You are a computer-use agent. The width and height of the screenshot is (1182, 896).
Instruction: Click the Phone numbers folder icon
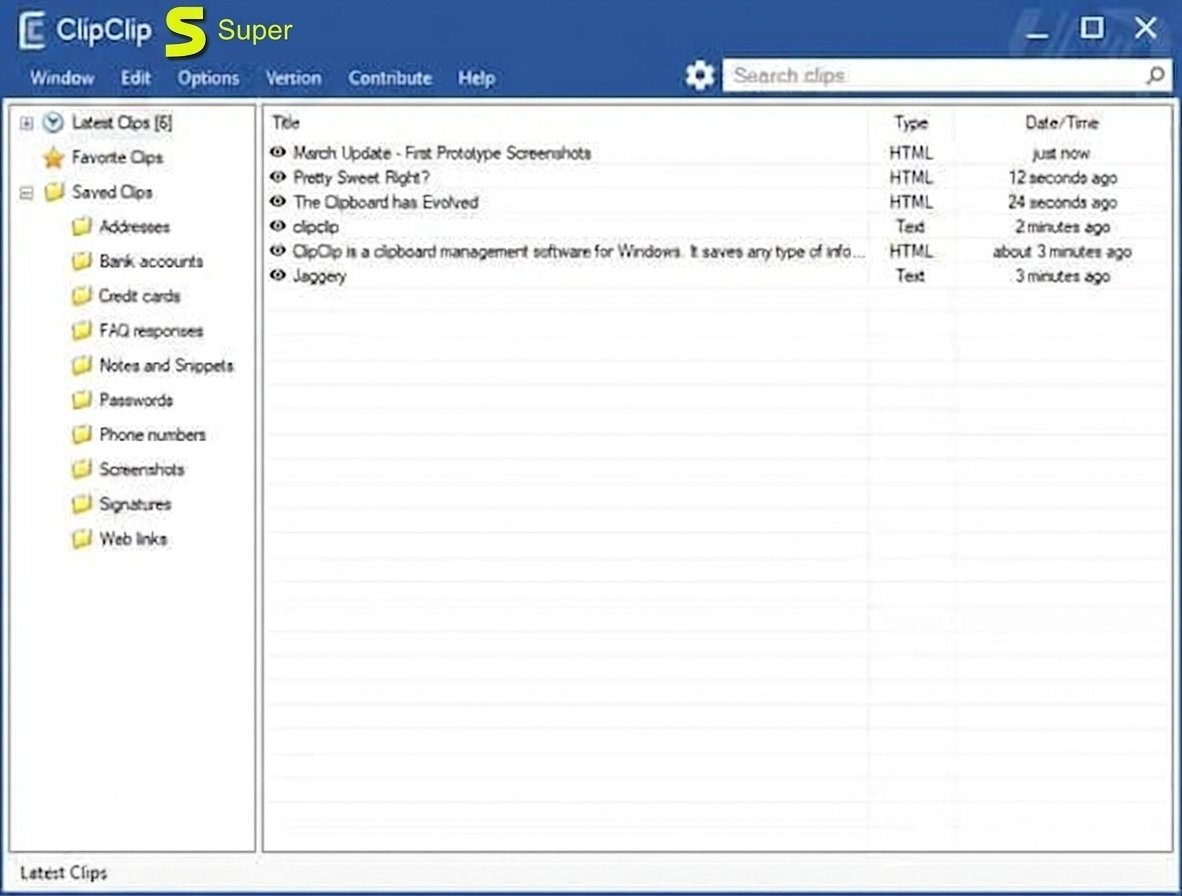(81, 435)
